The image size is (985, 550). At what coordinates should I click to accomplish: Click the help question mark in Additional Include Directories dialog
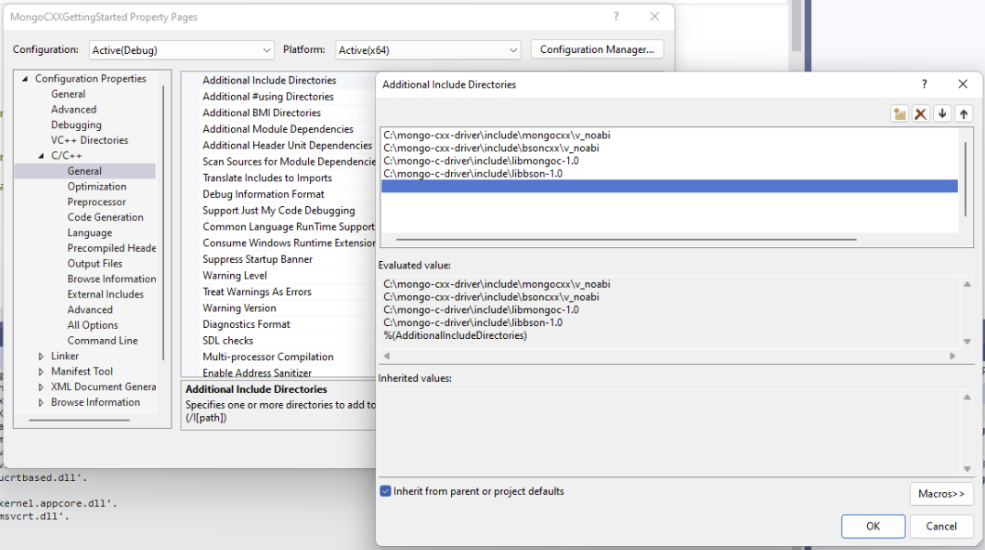[x=923, y=85]
